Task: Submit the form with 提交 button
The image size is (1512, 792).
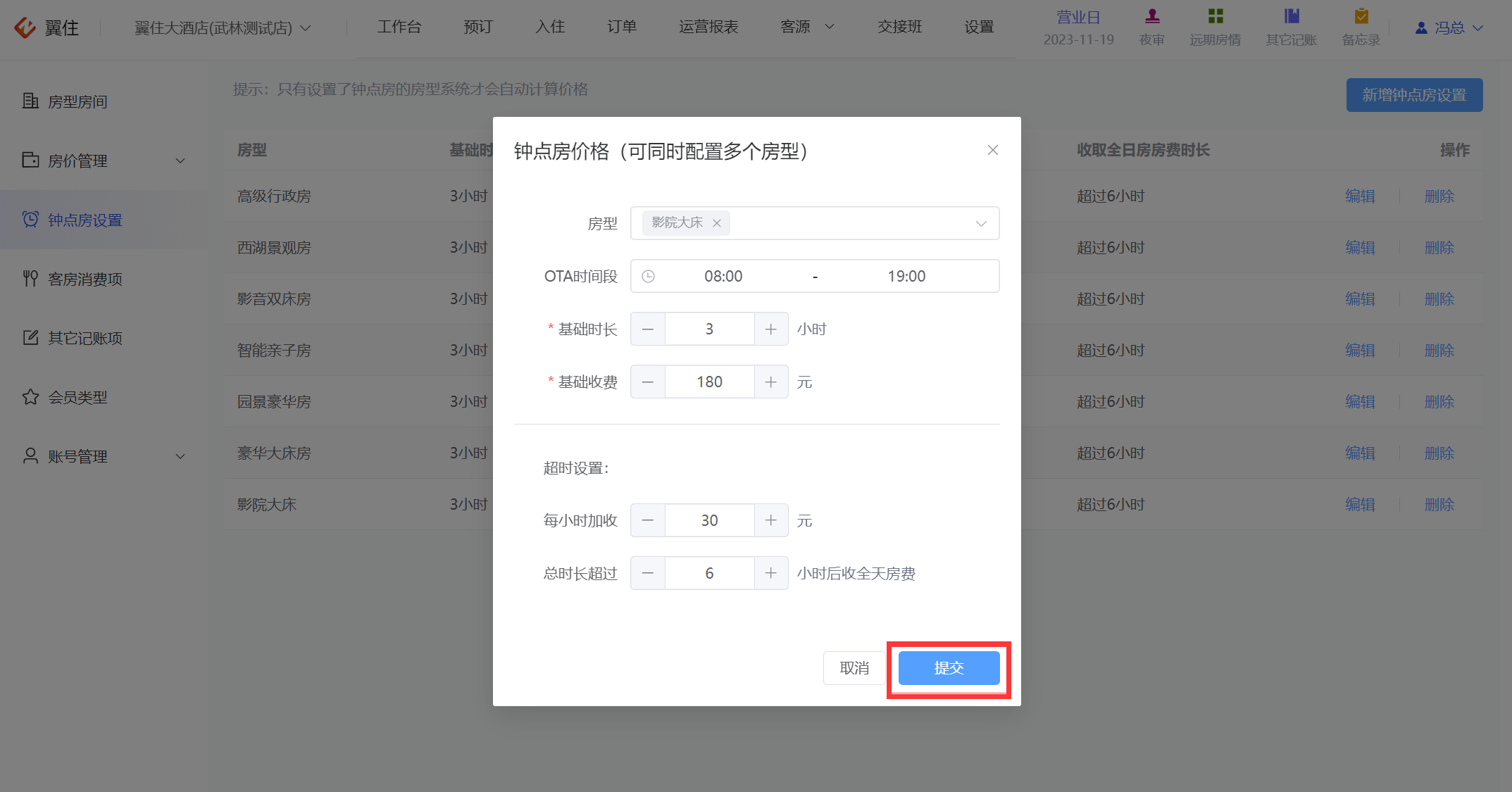Action: click(949, 668)
